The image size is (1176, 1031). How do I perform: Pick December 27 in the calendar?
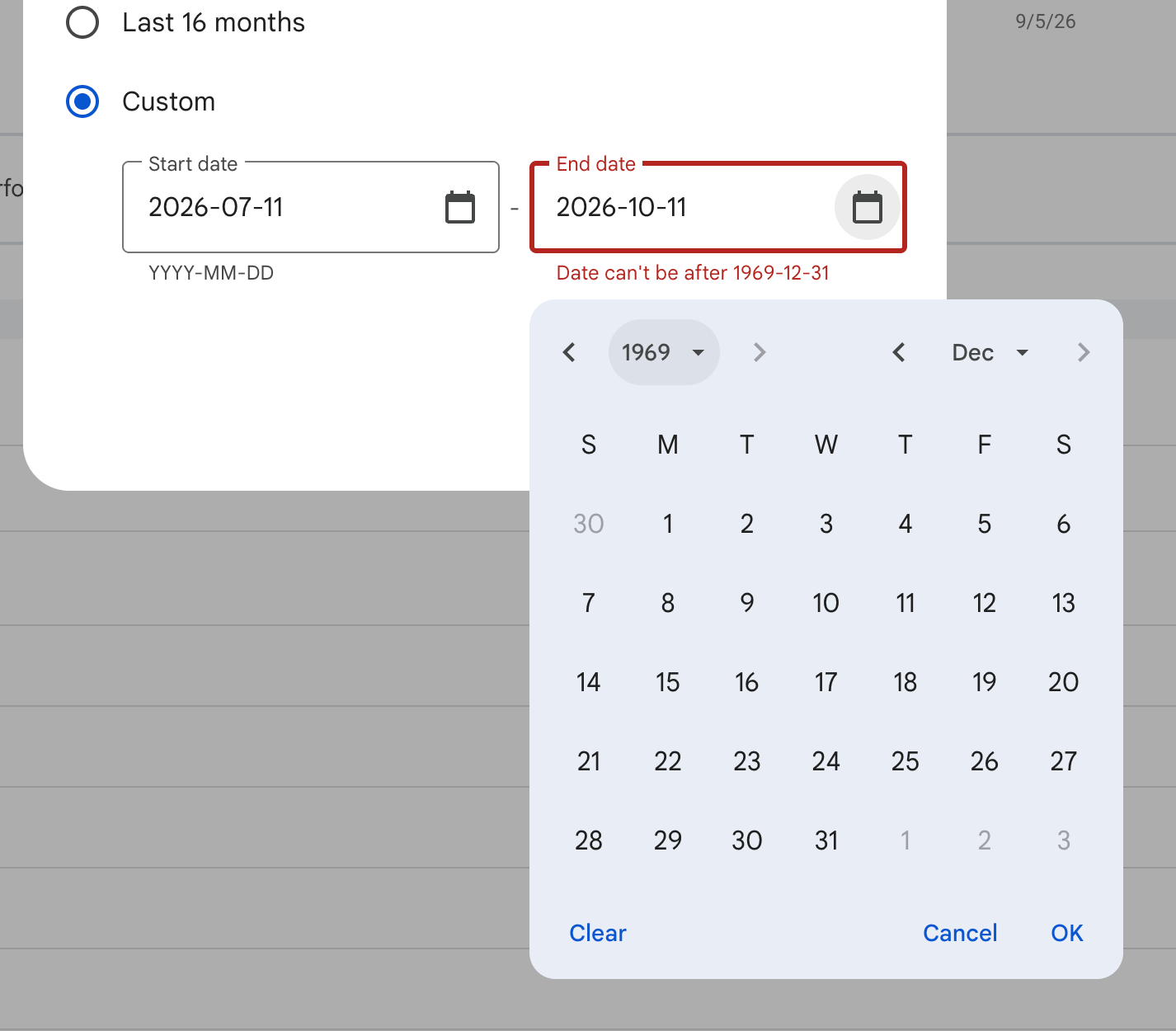point(1064,761)
